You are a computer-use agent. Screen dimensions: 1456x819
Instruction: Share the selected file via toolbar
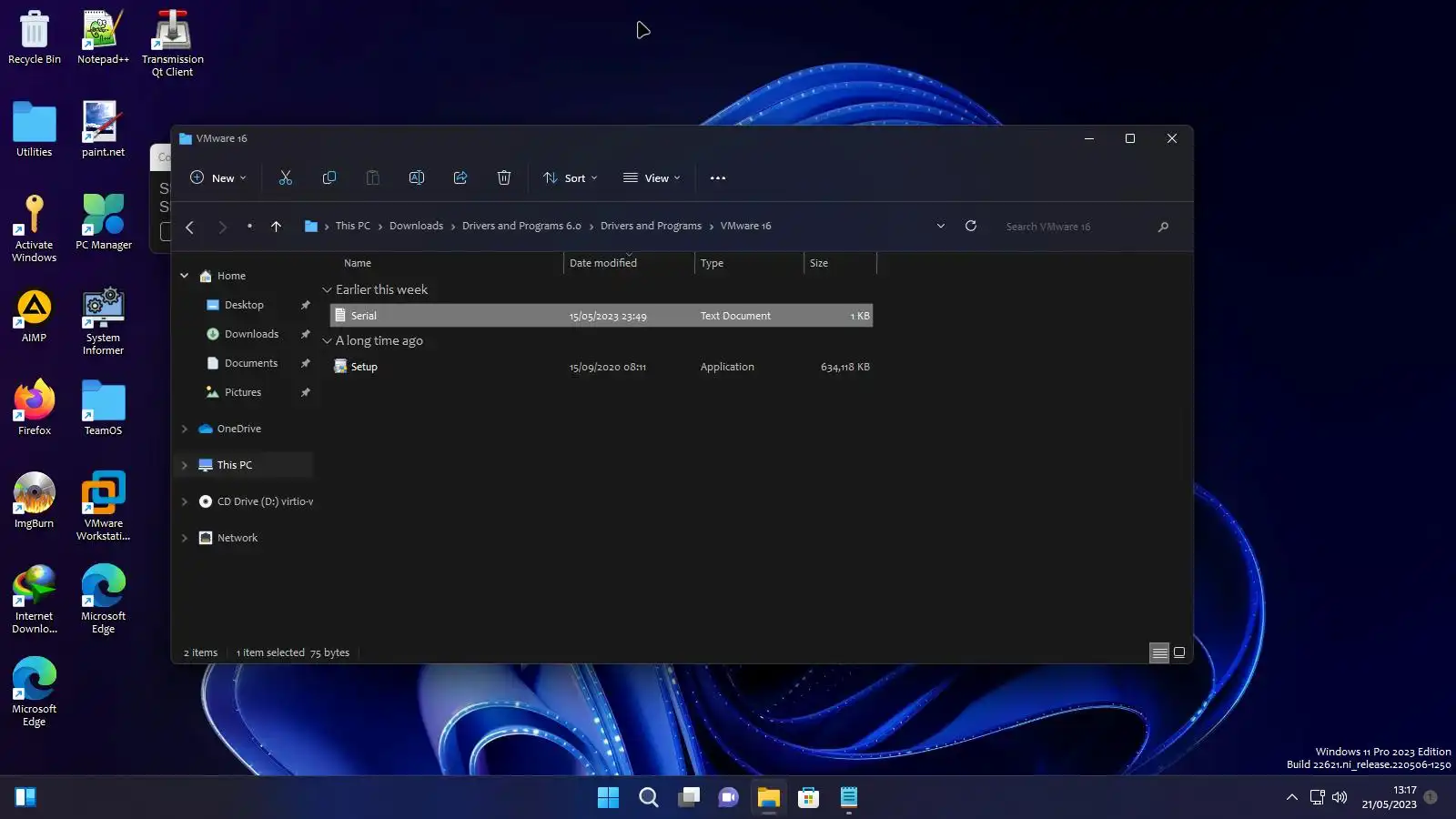tap(460, 178)
